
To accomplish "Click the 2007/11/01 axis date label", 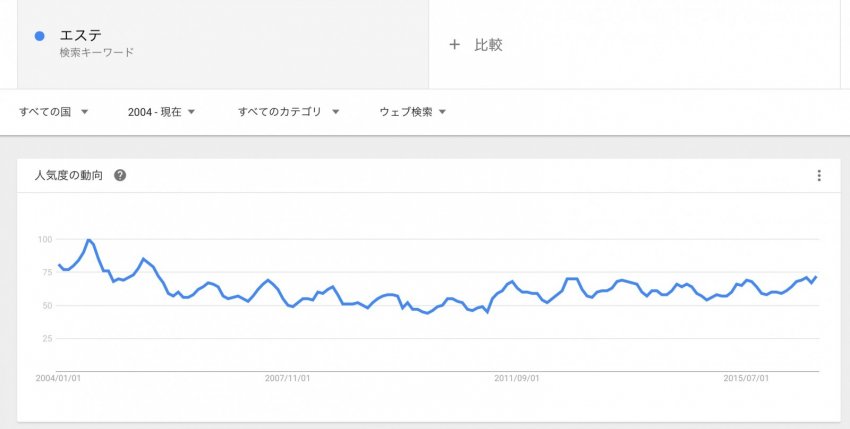I will coord(287,378).
